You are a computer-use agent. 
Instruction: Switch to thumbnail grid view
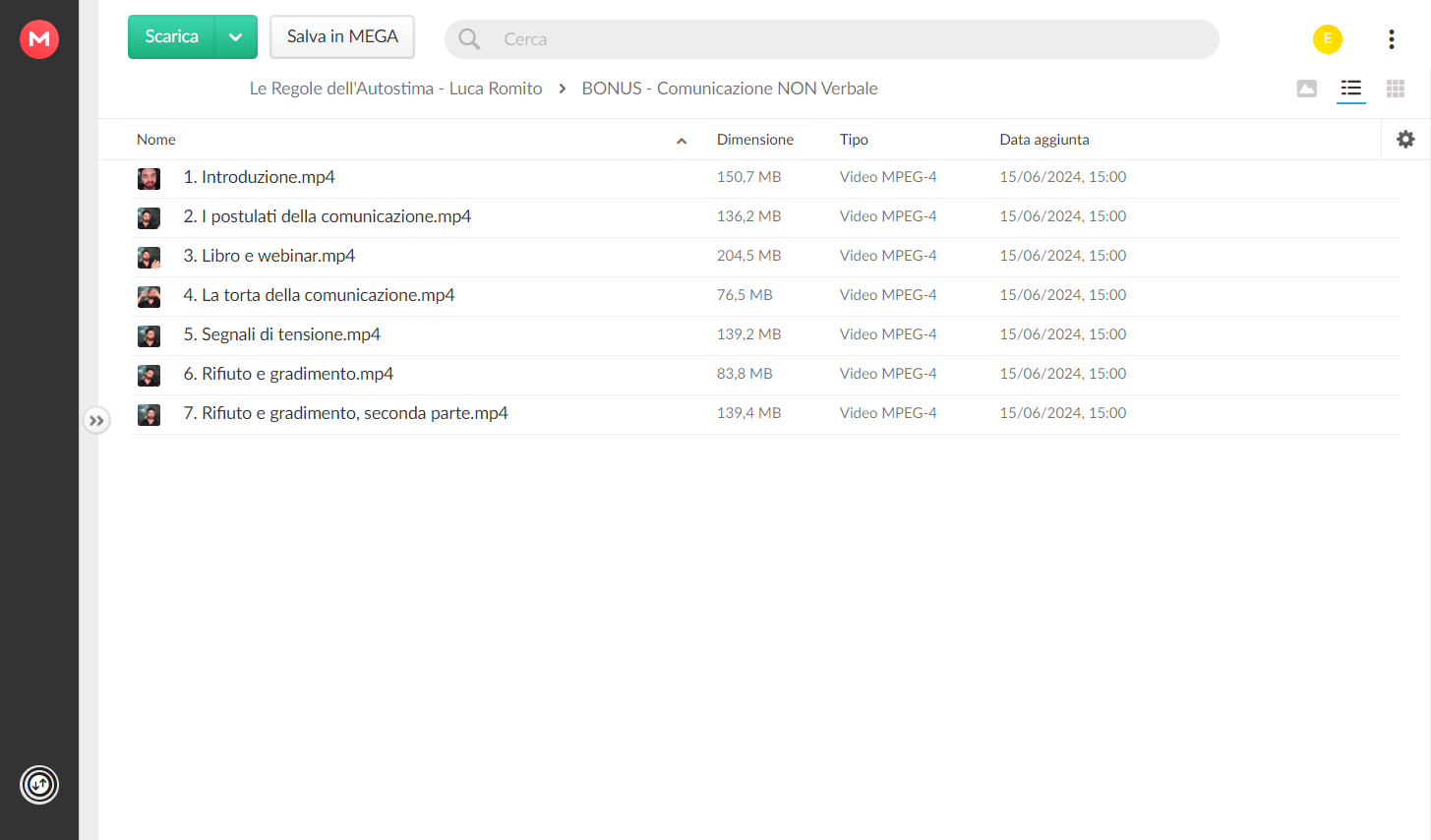1396,89
